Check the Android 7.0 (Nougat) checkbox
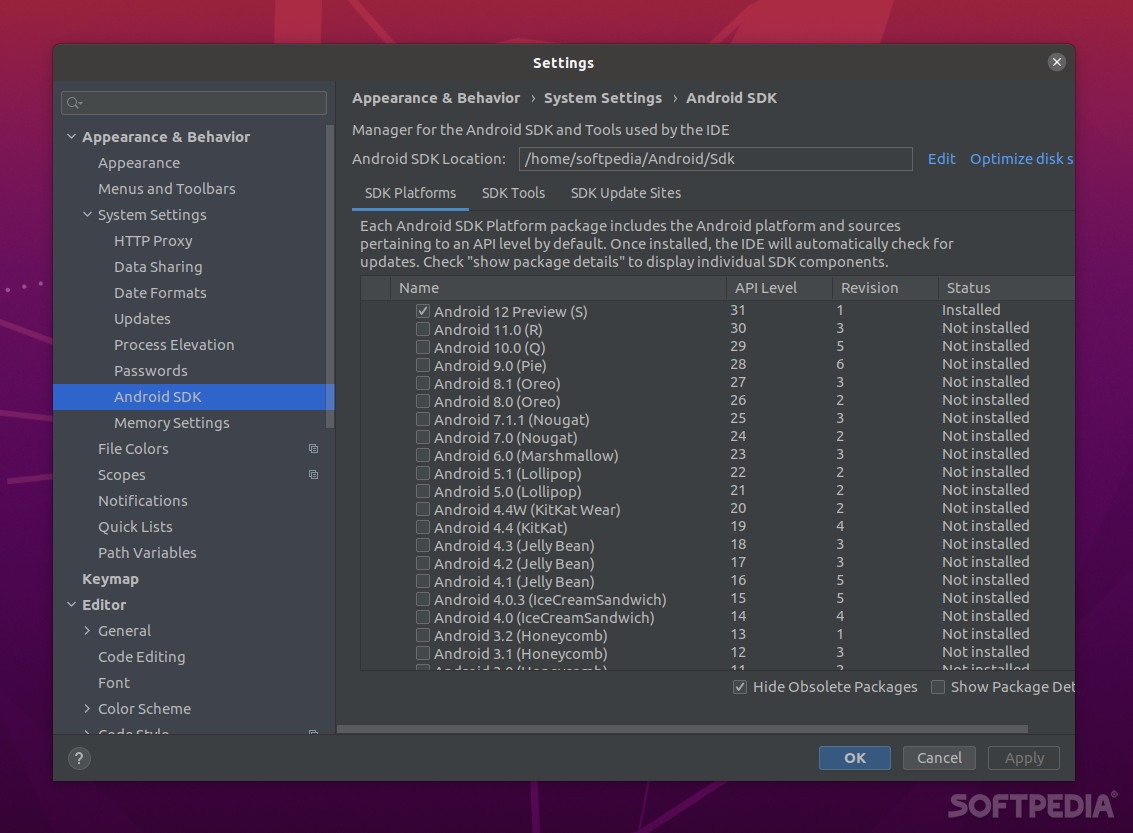 423,437
